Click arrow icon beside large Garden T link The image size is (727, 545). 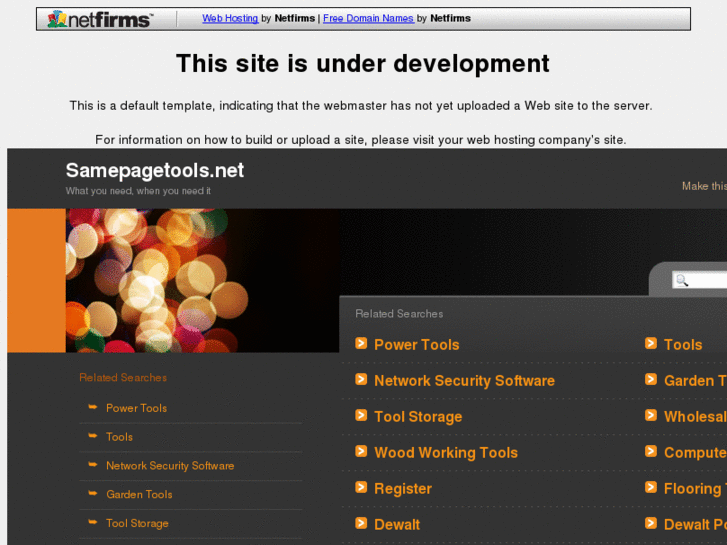point(651,379)
